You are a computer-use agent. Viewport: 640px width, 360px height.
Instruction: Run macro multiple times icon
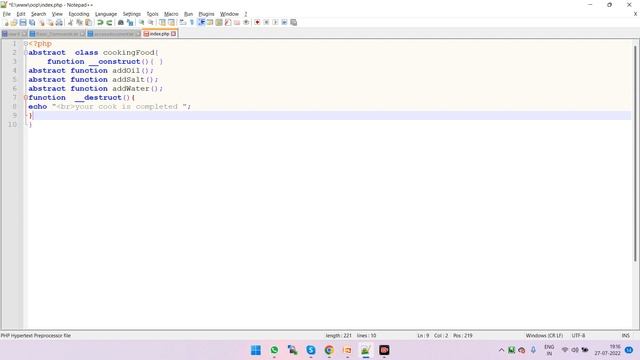[284, 22]
